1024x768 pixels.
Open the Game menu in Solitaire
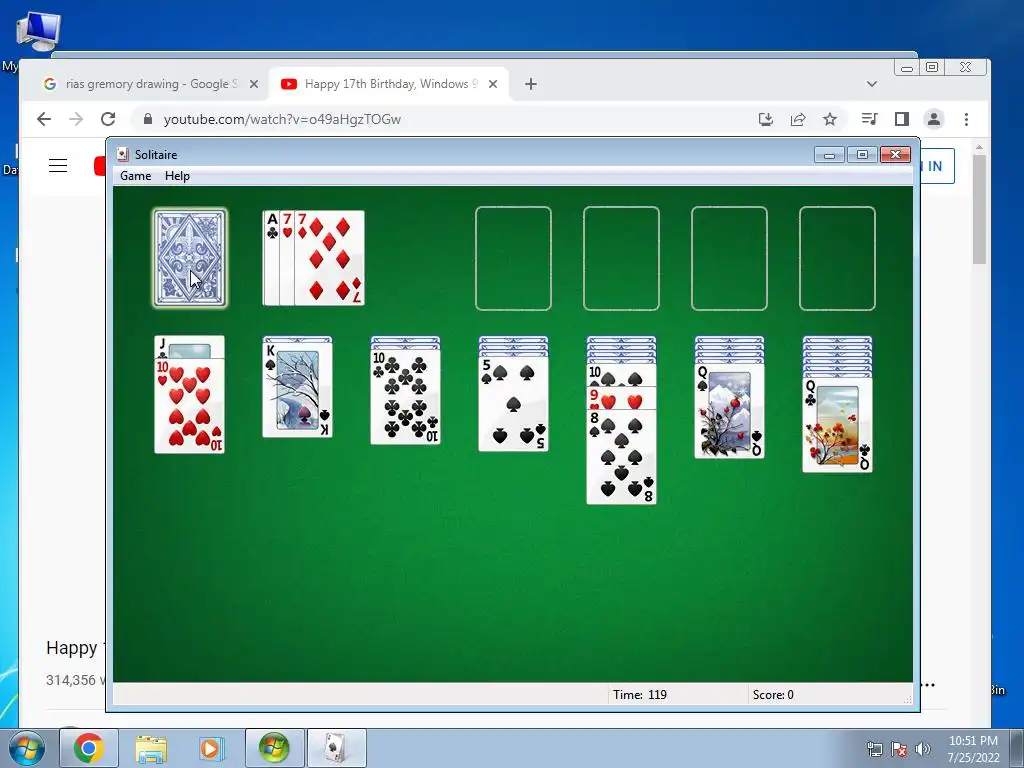click(135, 176)
